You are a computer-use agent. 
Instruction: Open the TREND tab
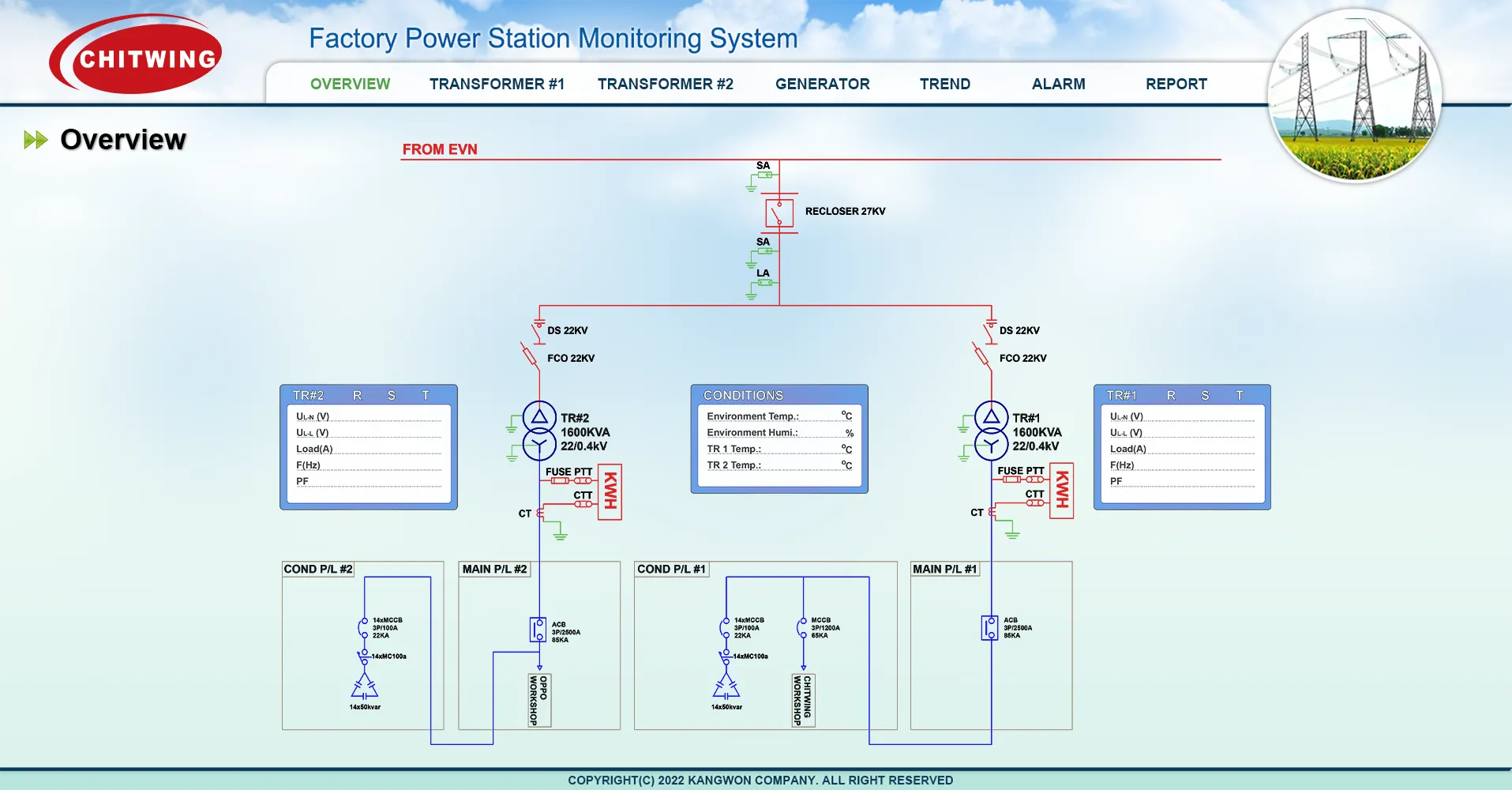pyautogui.click(x=944, y=84)
